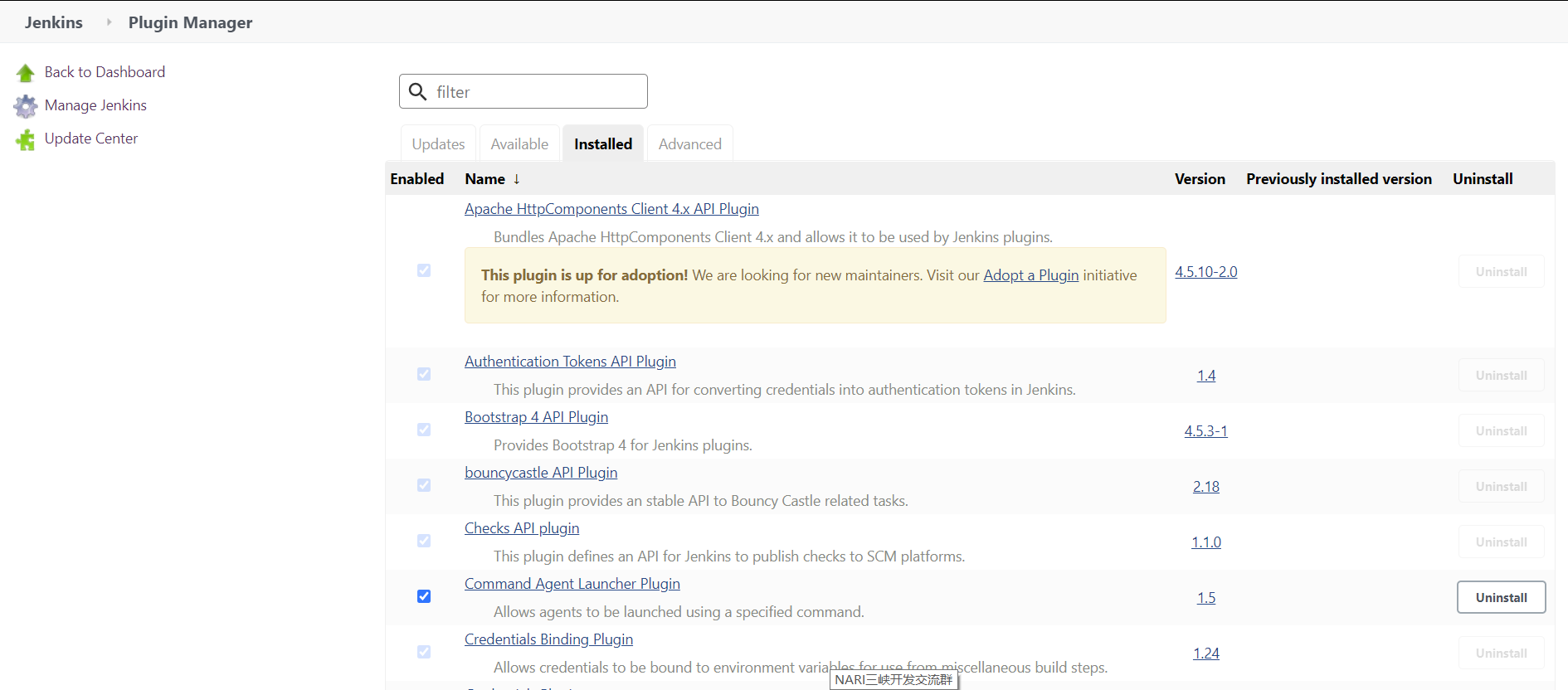The width and height of the screenshot is (1568, 690).
Task: Click the Bouncy Castle description text
Action: click(701, 501)
